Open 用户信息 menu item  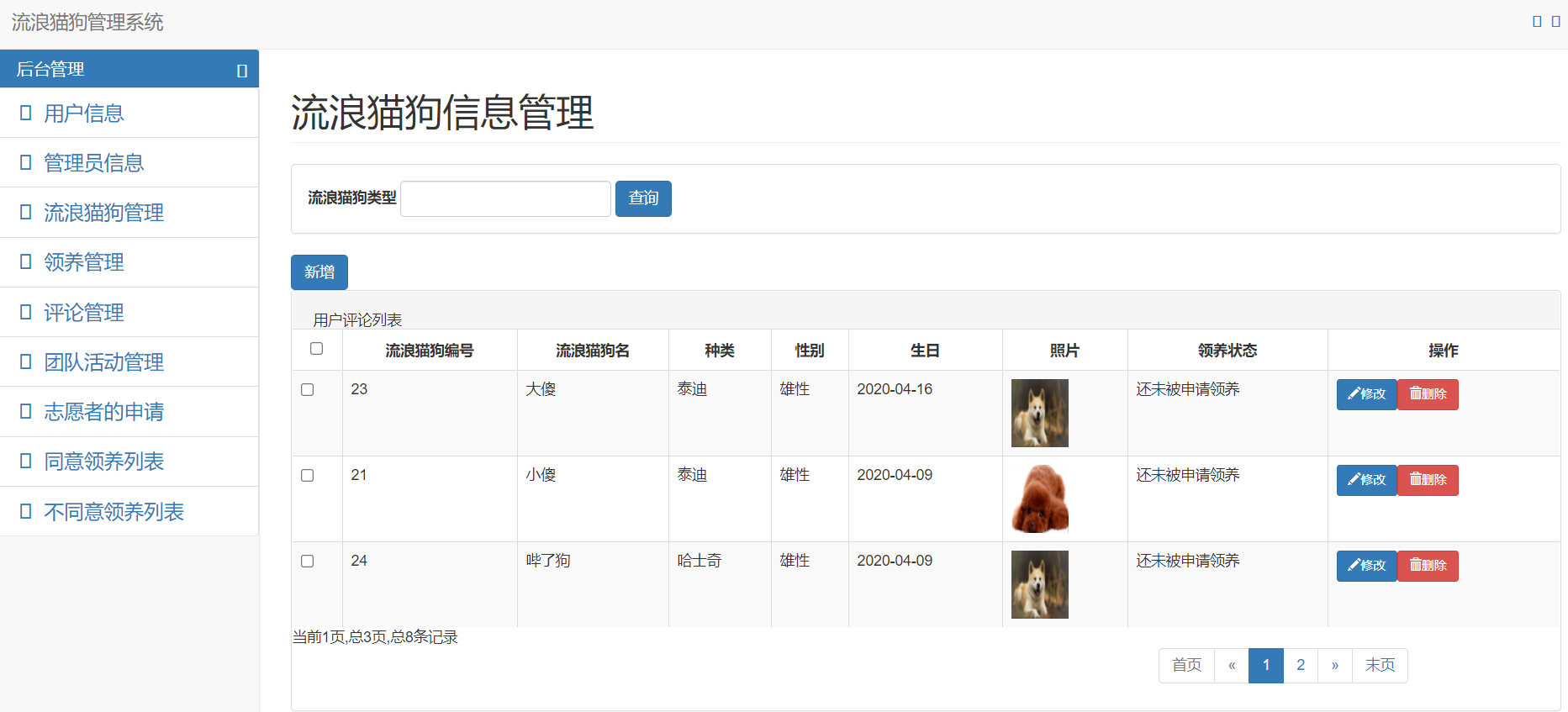click(x=129, y=113)
